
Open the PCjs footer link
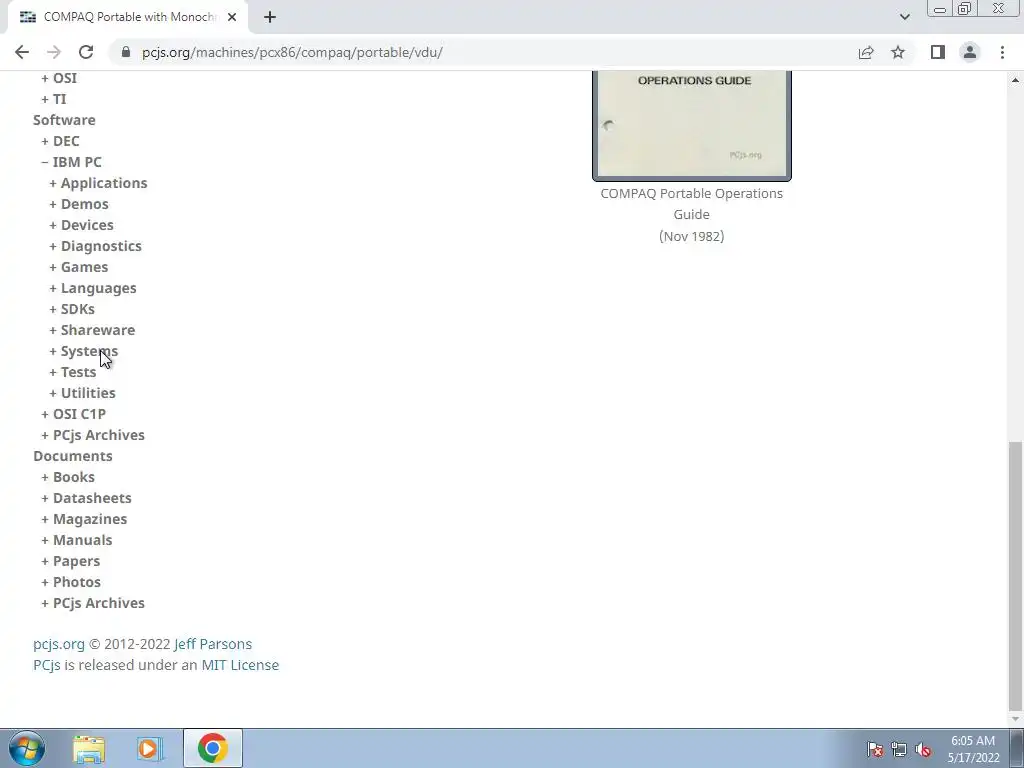(x=47, y=665)
